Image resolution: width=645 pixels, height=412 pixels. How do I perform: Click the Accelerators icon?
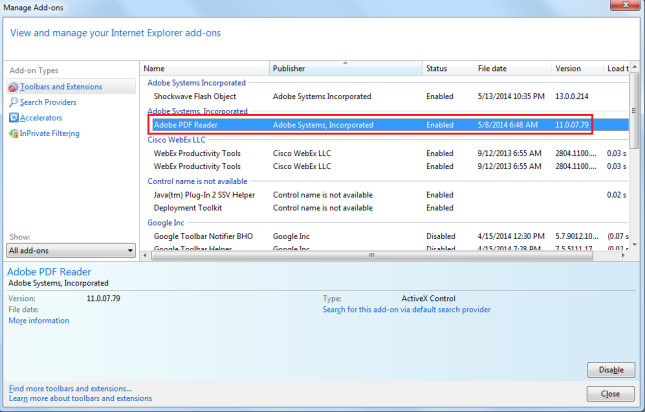(x=14, y=118)
